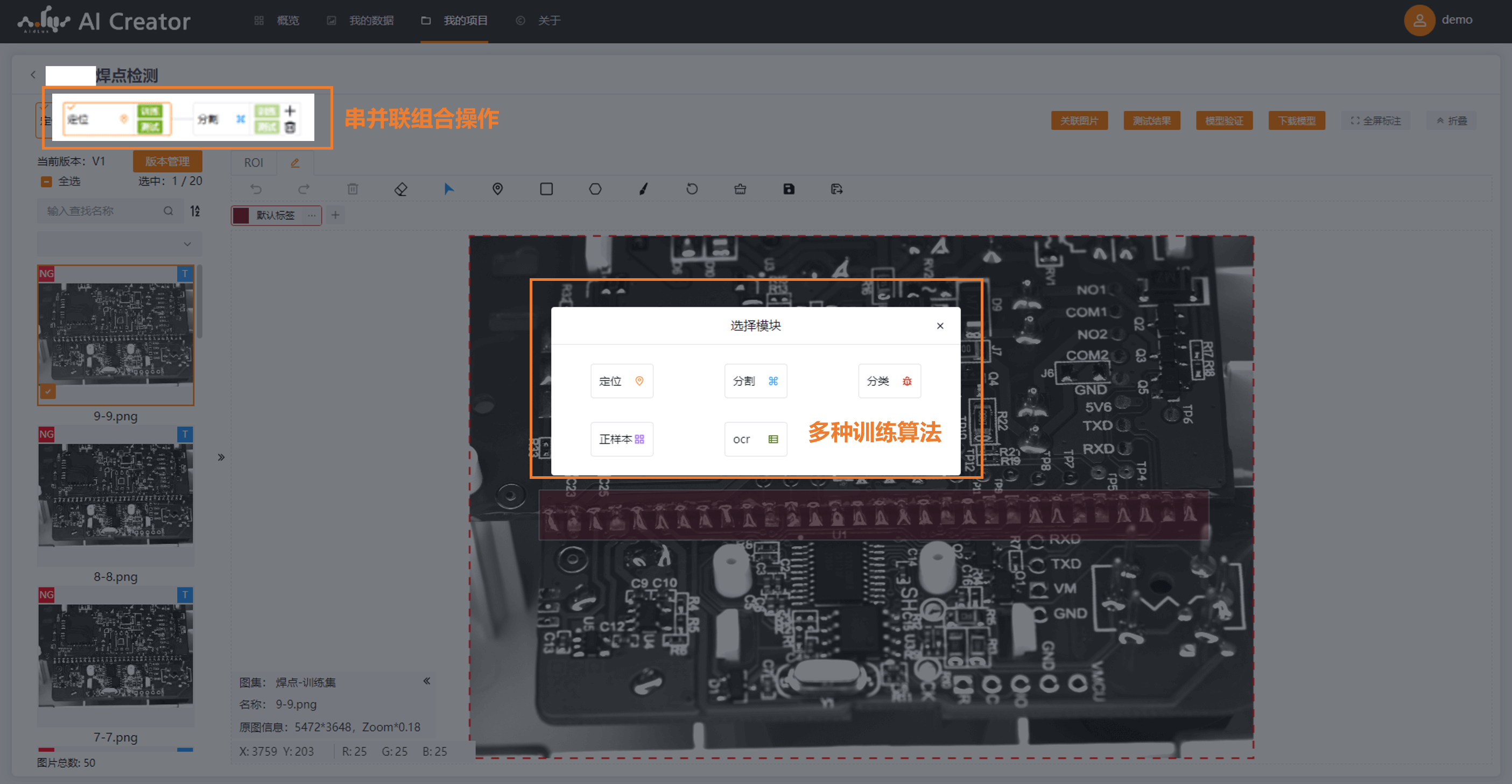Select the polygon shape tool
The image size is (1512, 784).
click(595, 189)
